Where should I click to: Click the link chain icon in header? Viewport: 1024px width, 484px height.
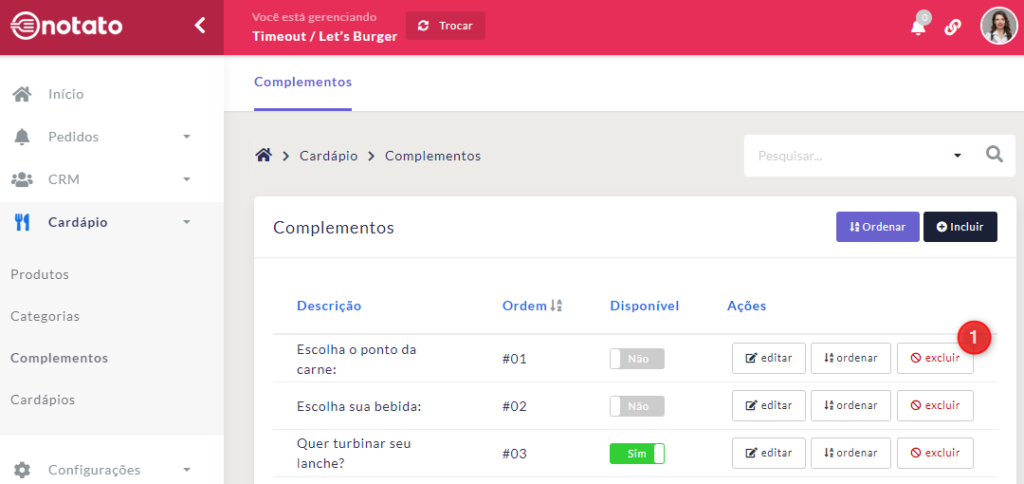point(952,27)
